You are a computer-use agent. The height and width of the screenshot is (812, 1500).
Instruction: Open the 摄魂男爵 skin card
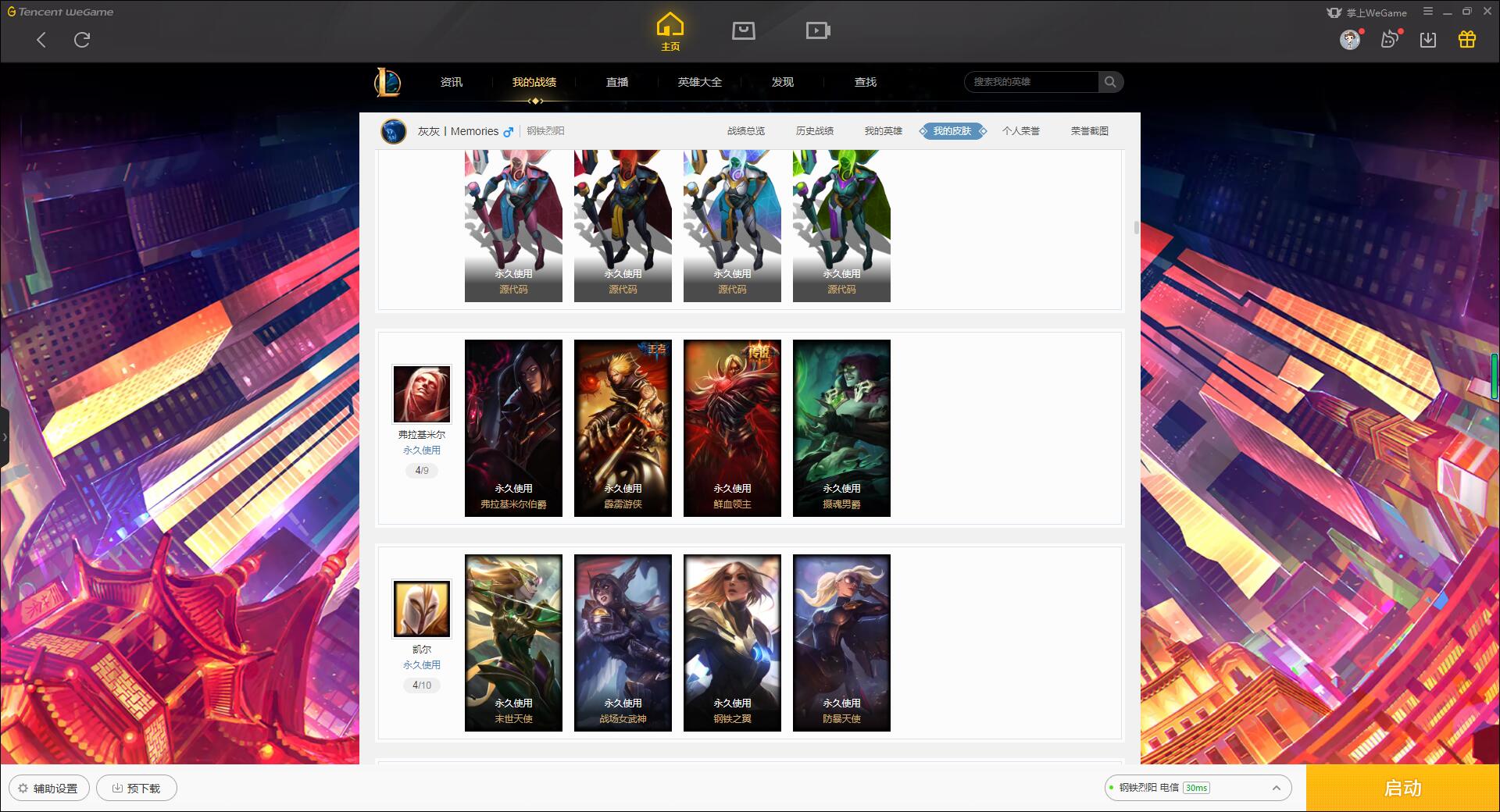pos(841,428)
